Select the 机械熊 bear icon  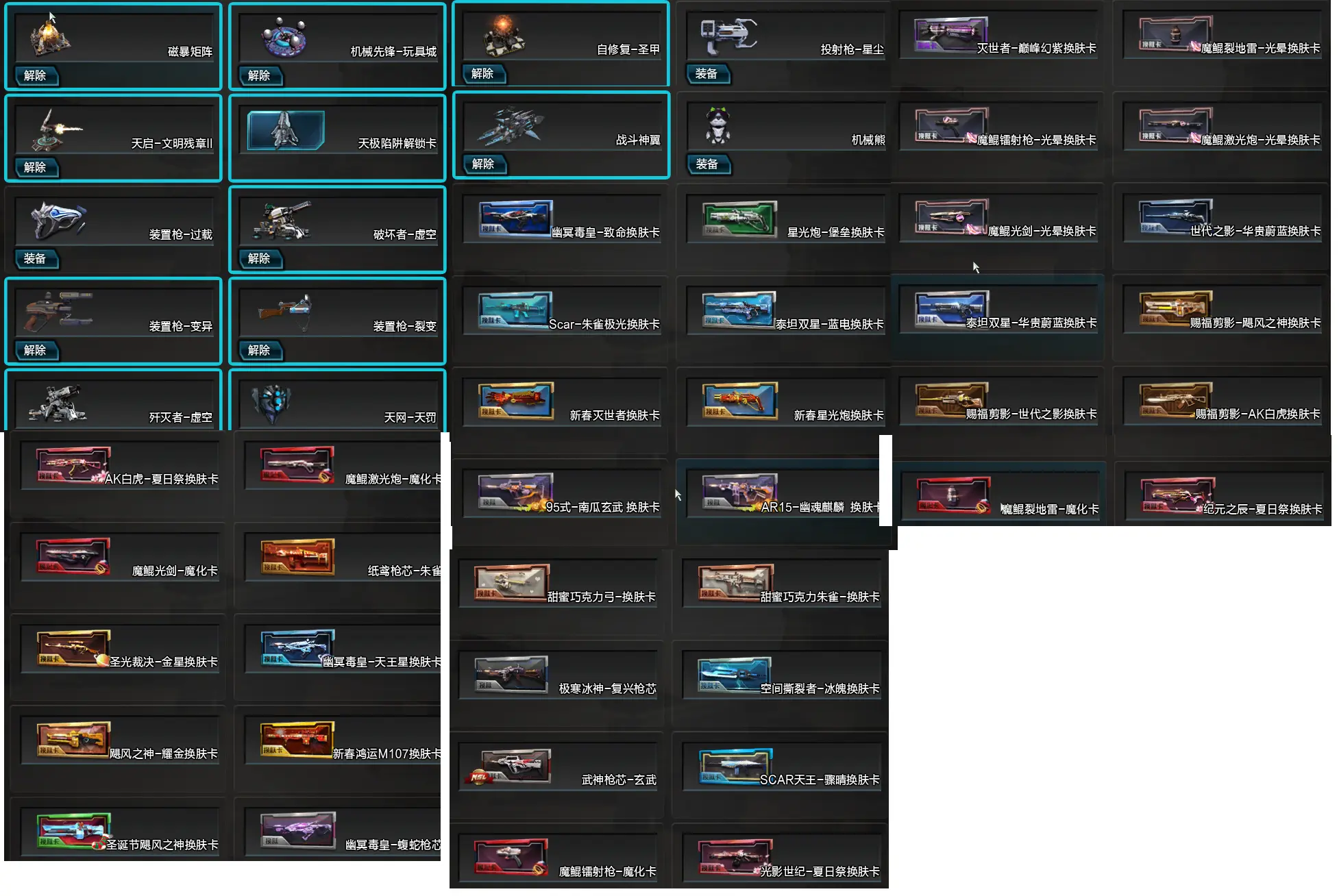717,126
